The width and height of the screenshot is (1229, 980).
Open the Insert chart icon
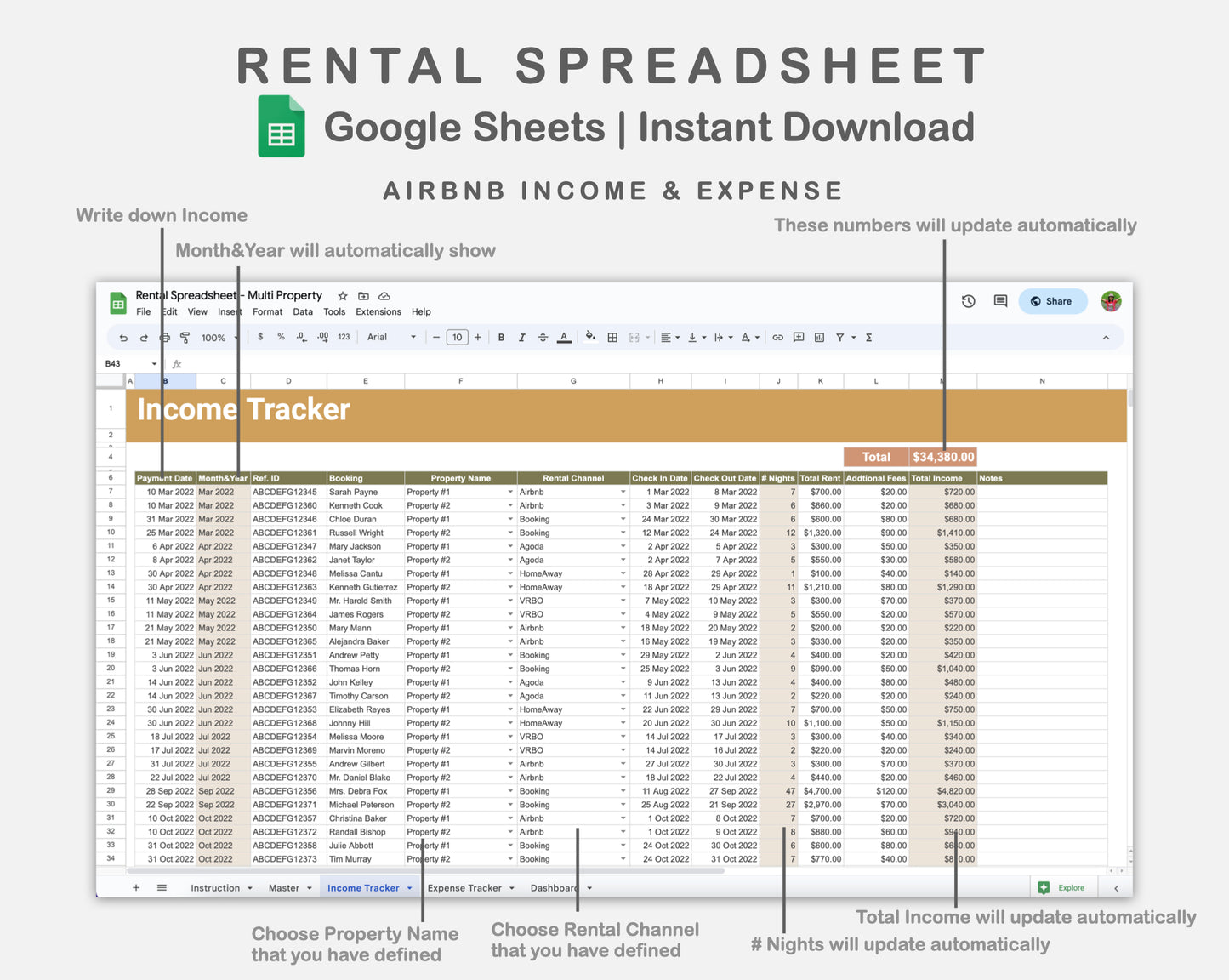[x=818, y=337]
